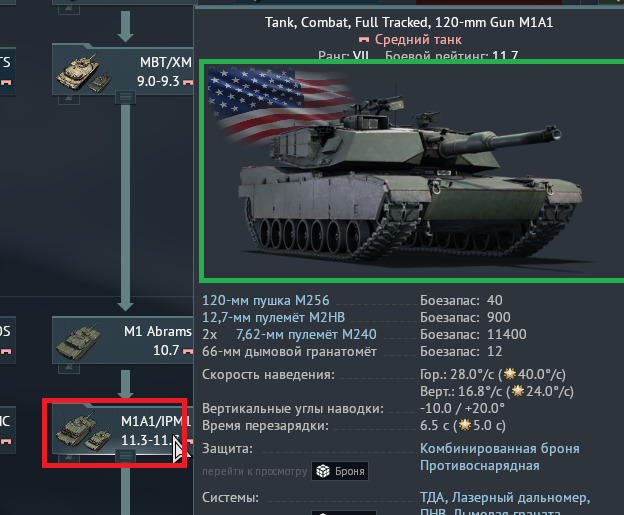Screen dimensions: 624x515
Task: Open the 7,62-мм пулемёт M240 link
Action: [306, 334]
